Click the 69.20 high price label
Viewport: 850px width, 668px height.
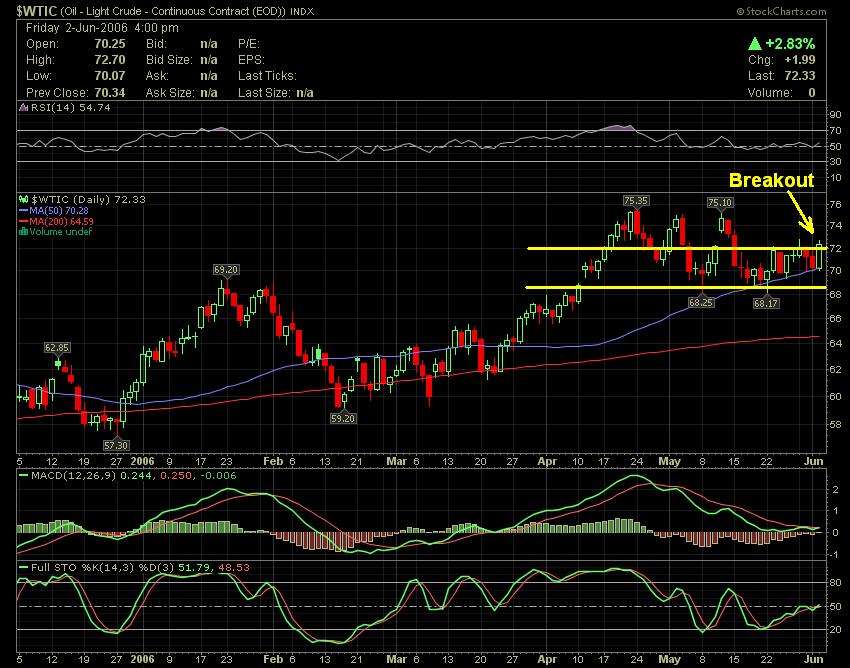pyautogui.click(x=226, y=269)
